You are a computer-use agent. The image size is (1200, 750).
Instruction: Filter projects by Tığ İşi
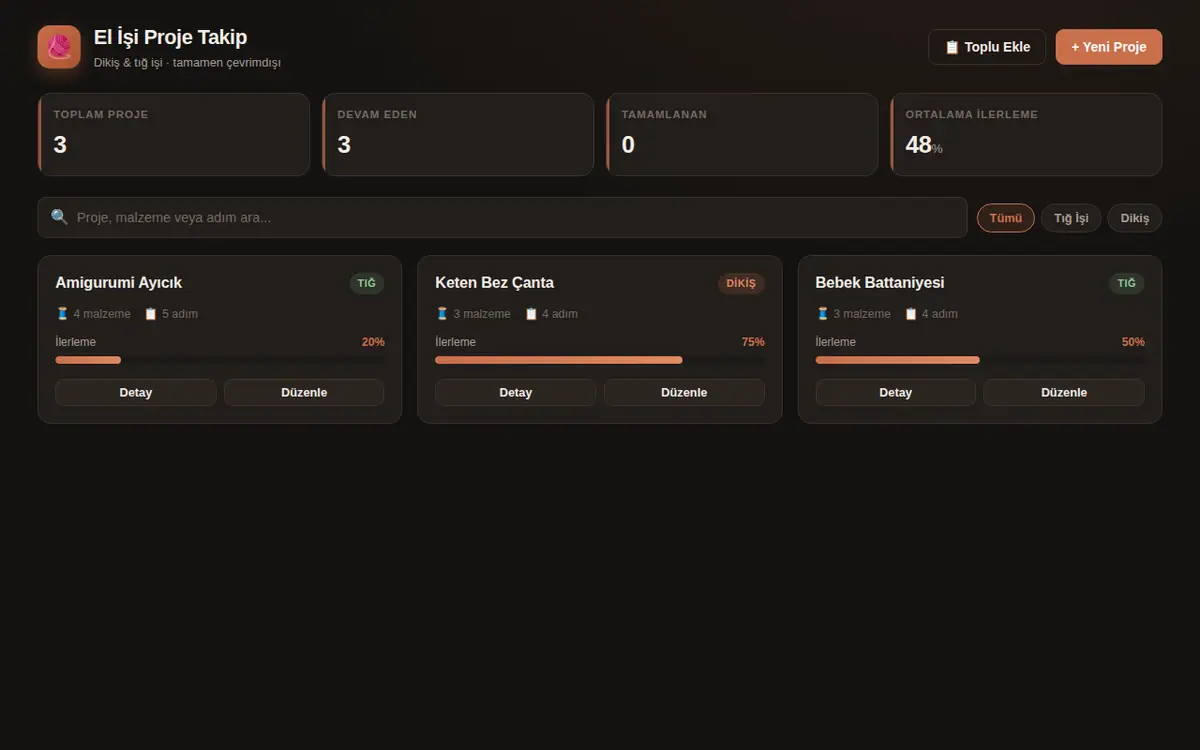pos(1071,218)
